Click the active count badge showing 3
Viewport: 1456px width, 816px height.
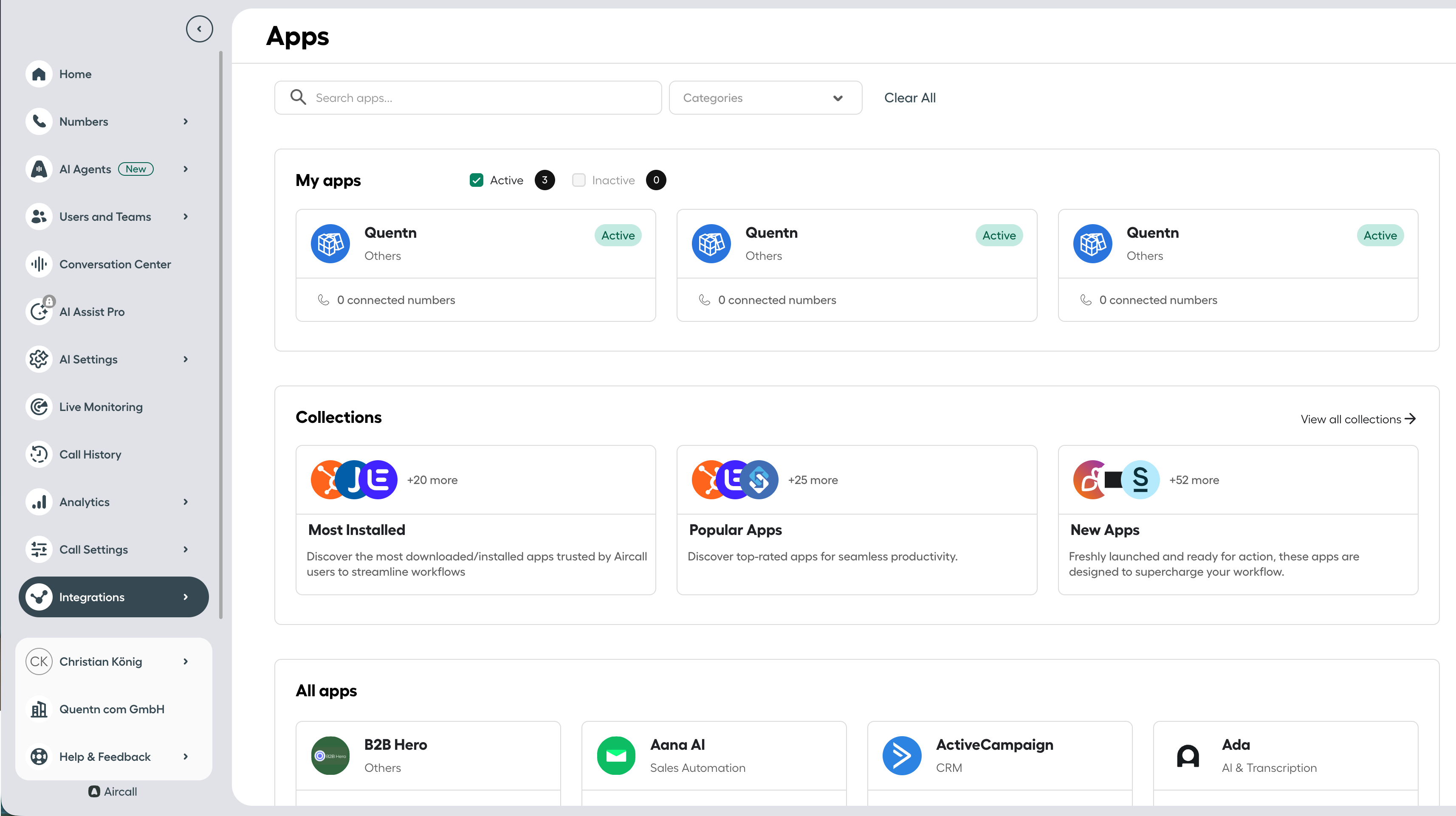click(x=545, y=180)
